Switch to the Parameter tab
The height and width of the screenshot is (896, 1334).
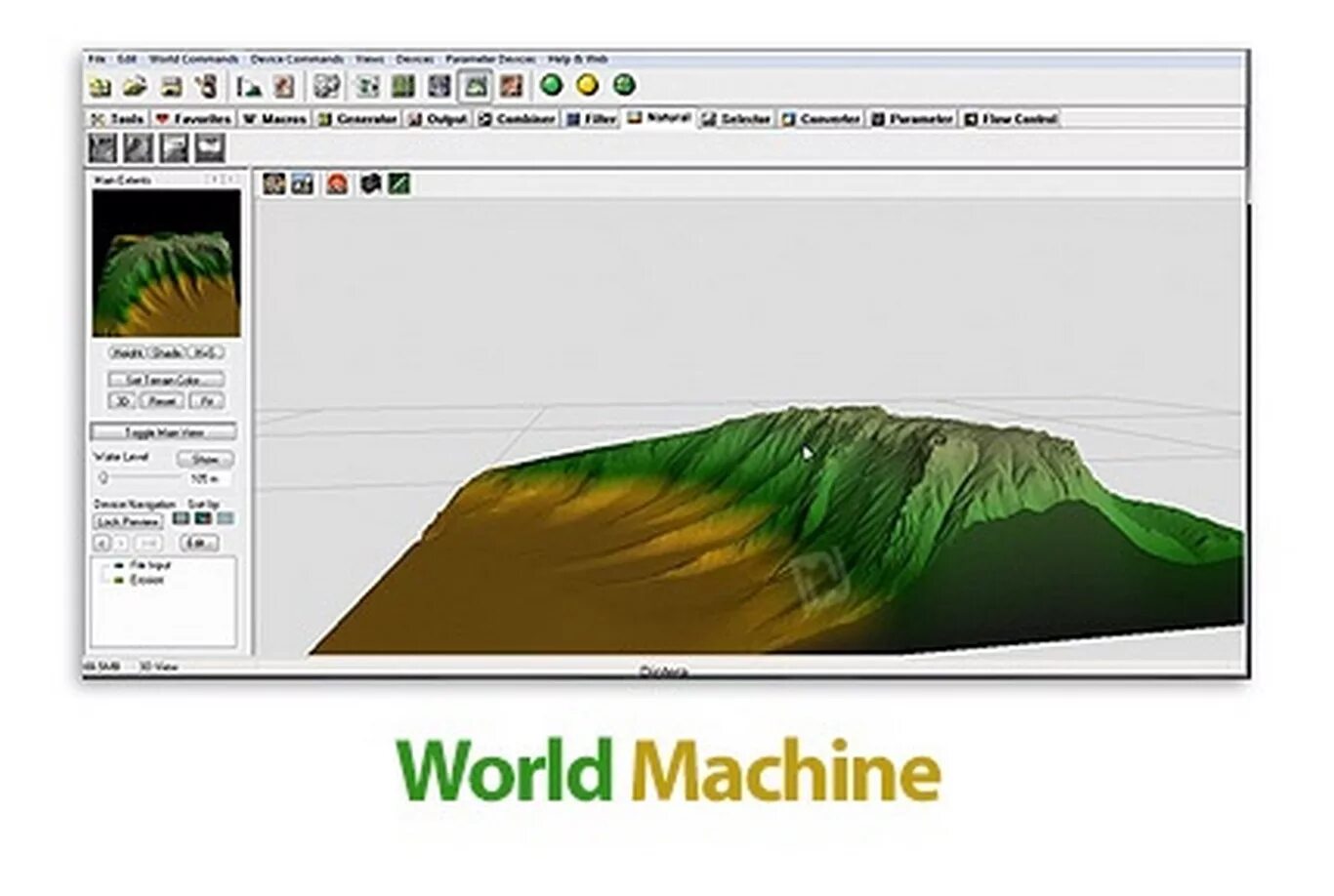pos(912,119)
